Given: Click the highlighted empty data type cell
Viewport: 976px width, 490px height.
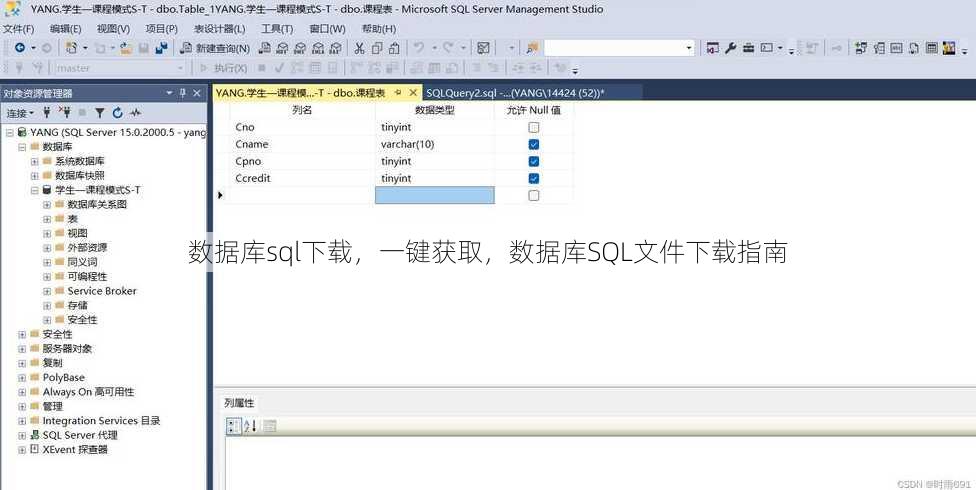Looking at the screenshot, I should point(434,196).
